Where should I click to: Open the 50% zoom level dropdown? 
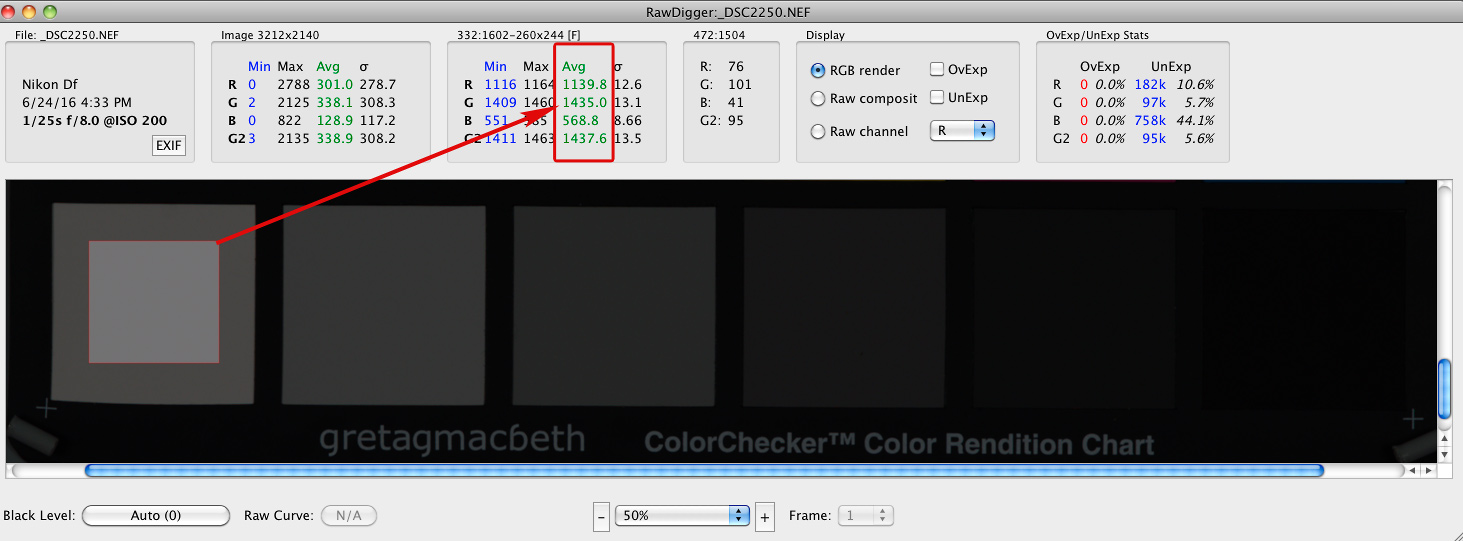(x=683, y=516)
